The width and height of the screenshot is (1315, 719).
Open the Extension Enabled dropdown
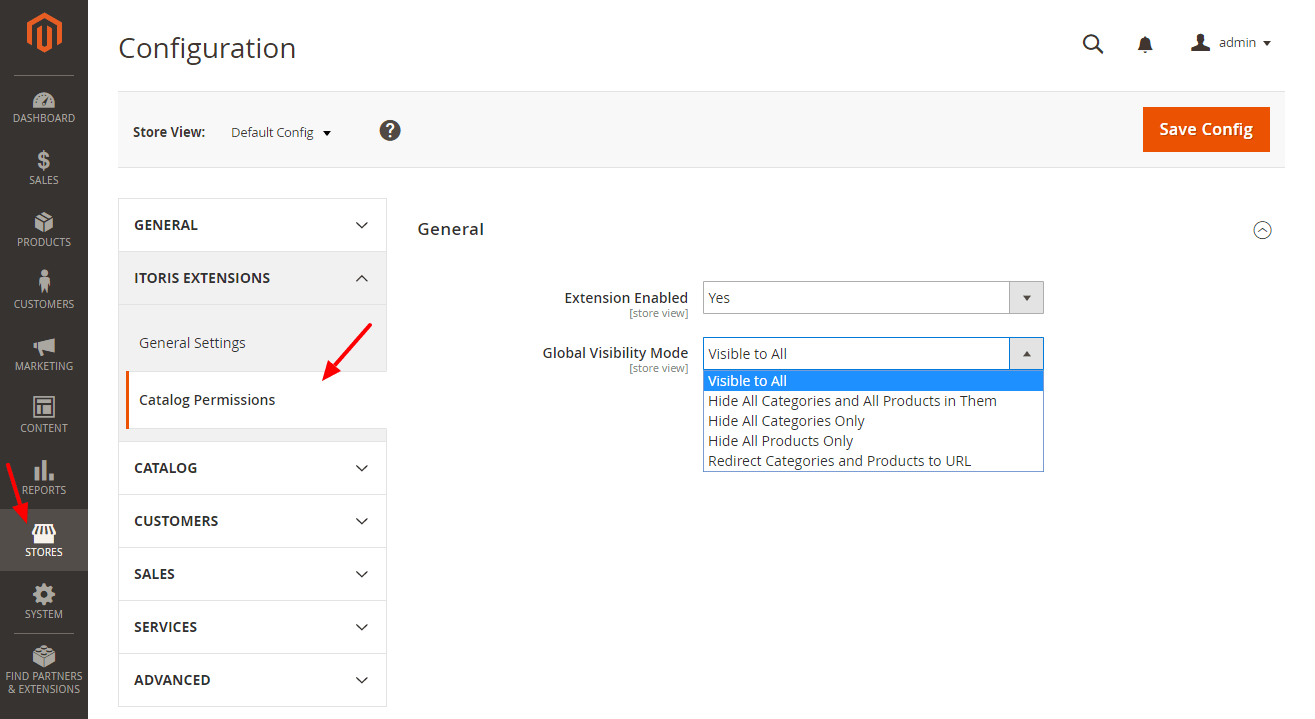pyautogui.click(x=873, y=298)
